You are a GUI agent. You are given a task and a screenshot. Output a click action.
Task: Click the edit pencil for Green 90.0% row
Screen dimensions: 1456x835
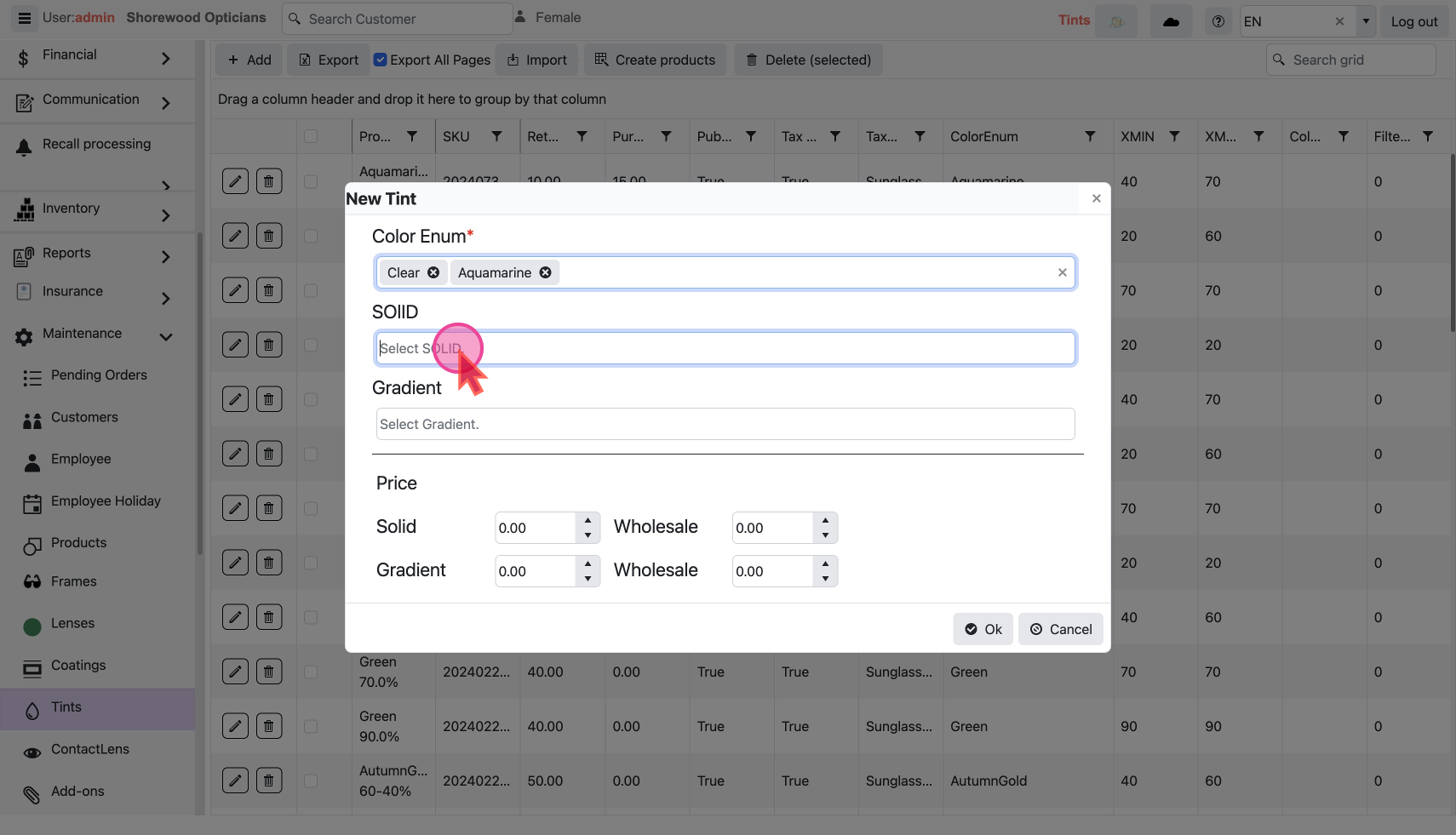235,726
